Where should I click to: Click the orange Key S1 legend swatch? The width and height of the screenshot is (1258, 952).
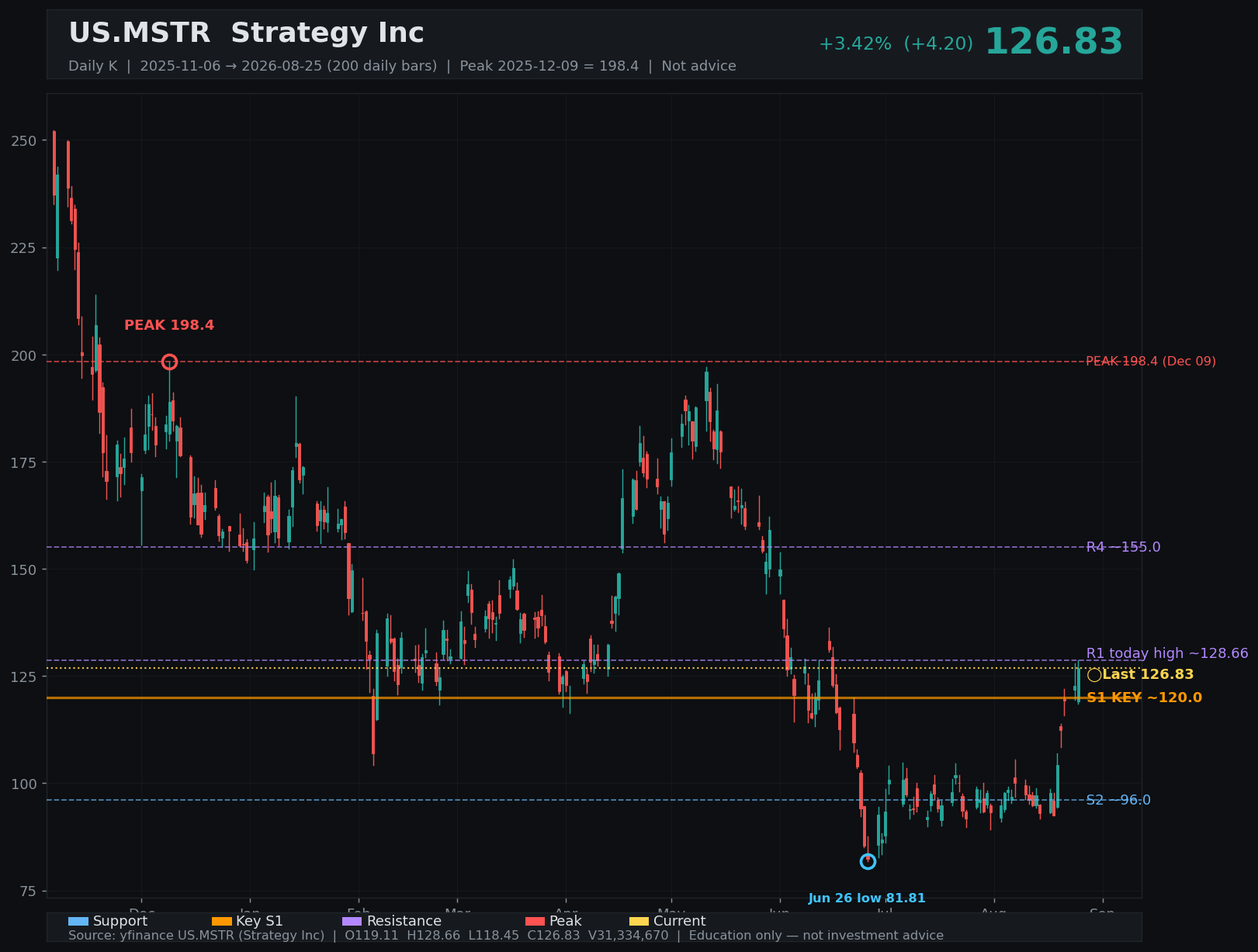coord(222,922)
